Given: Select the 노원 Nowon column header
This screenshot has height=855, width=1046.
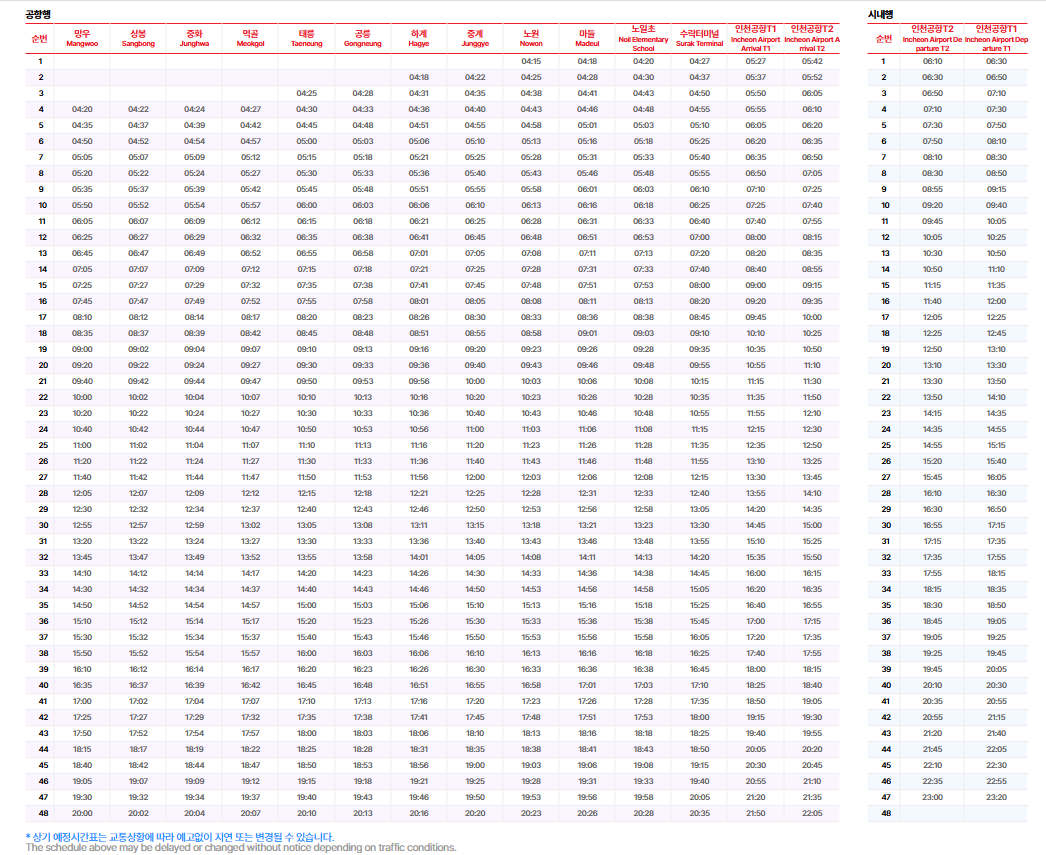Looking at the screenshot, I should [531, 38].
